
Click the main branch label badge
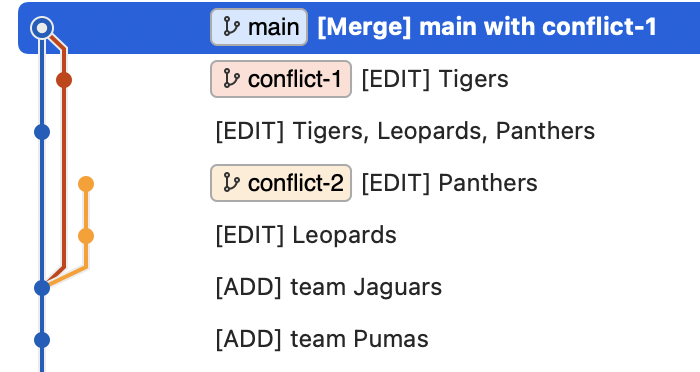click(x=259, y=27)
